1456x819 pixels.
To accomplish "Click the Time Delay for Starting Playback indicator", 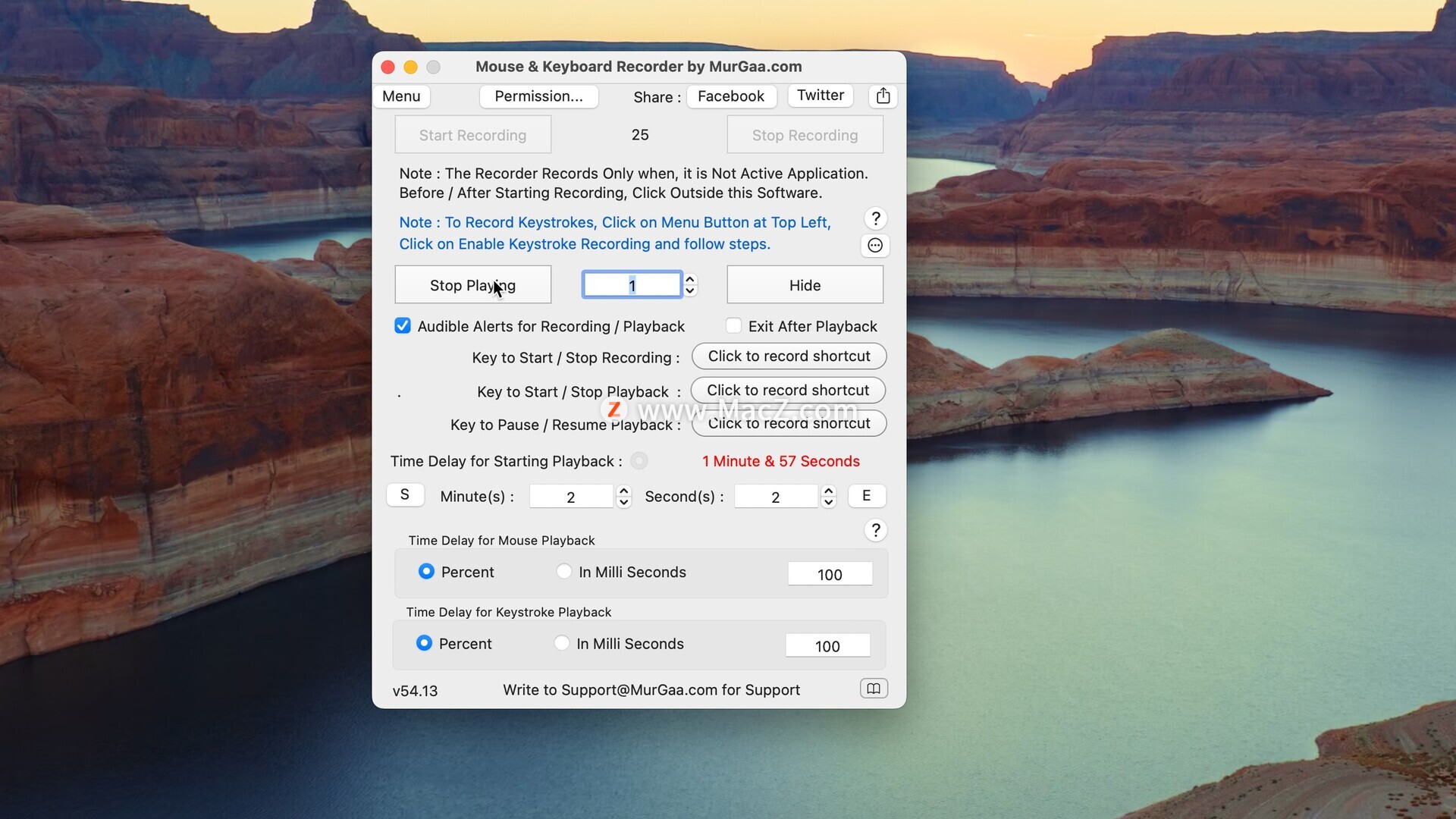I will pyautogui.click(x=639, y=461).
